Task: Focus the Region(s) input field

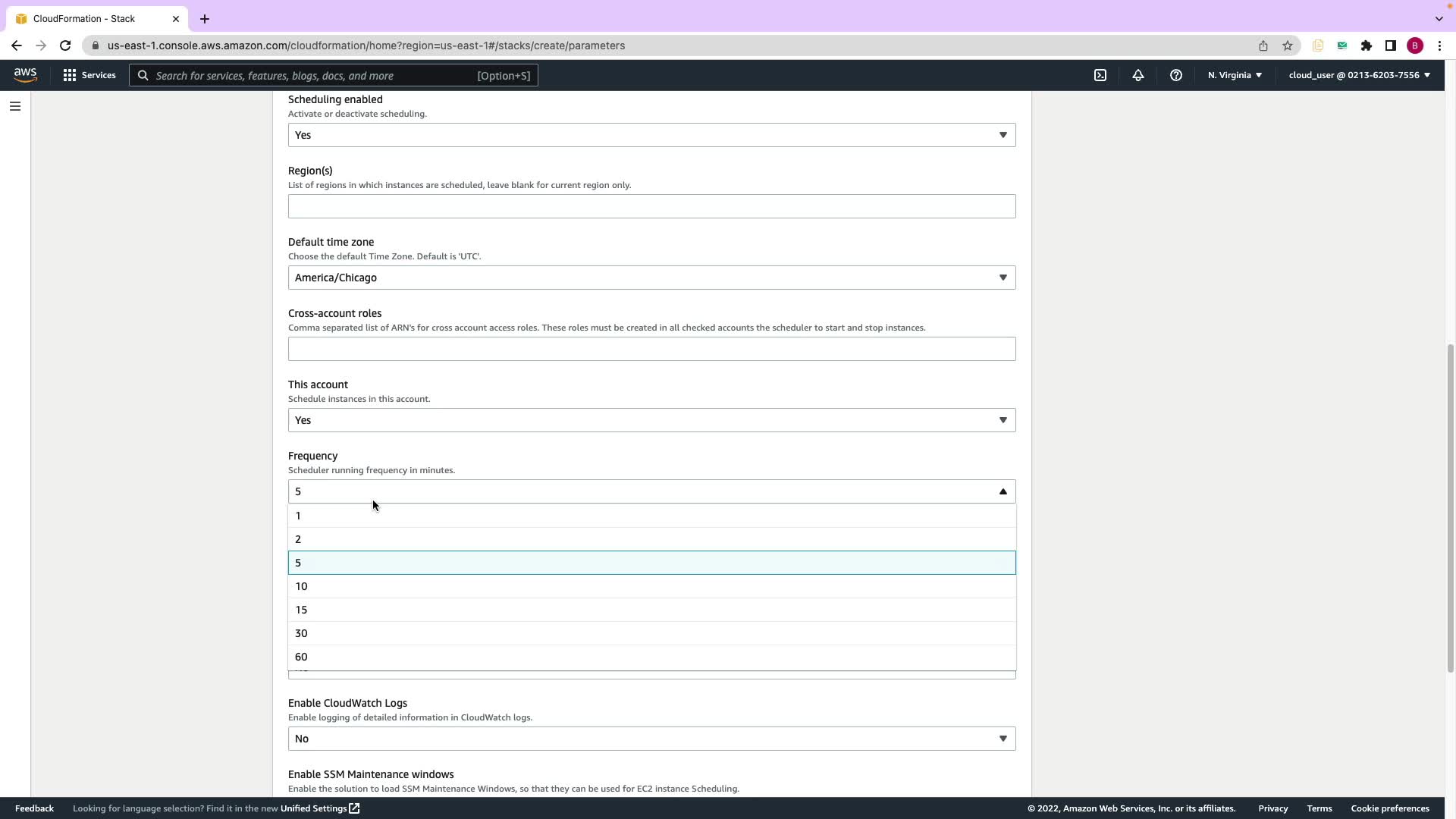Action: [x=651, y=206]
